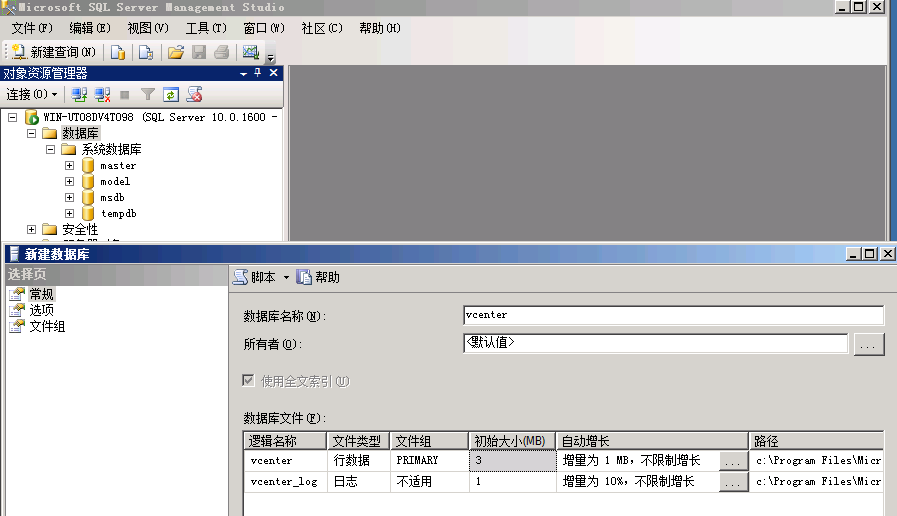Click the Activity Monitor icon in toolbar
This screenshot has height=516, width=897.
click(251, 52)
